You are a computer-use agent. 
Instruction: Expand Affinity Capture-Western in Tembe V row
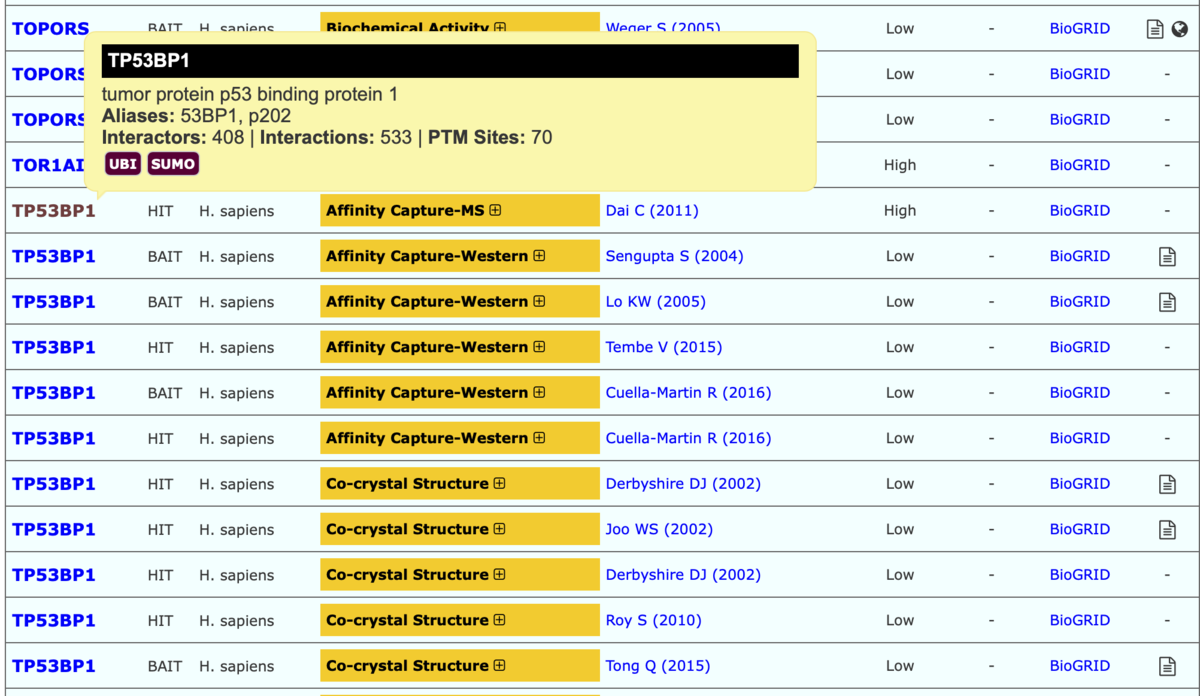539,347
